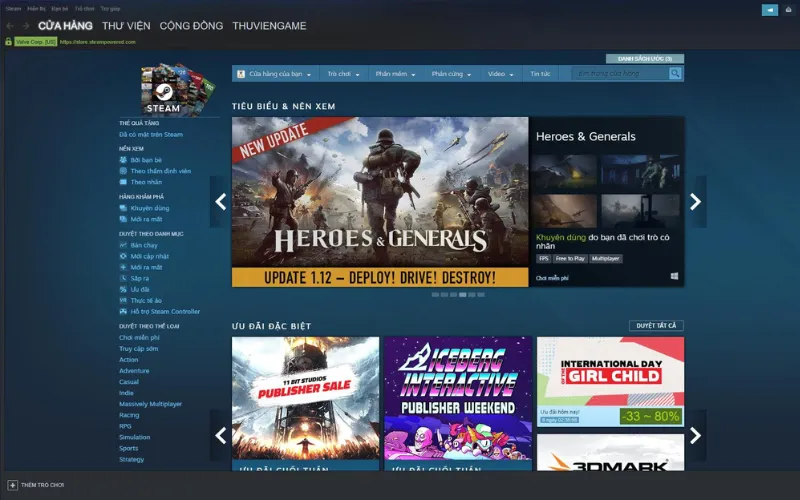800x500 pixels.
Task: Open the THUVIENGAME profile tab
Action: [x=269, y=26]
